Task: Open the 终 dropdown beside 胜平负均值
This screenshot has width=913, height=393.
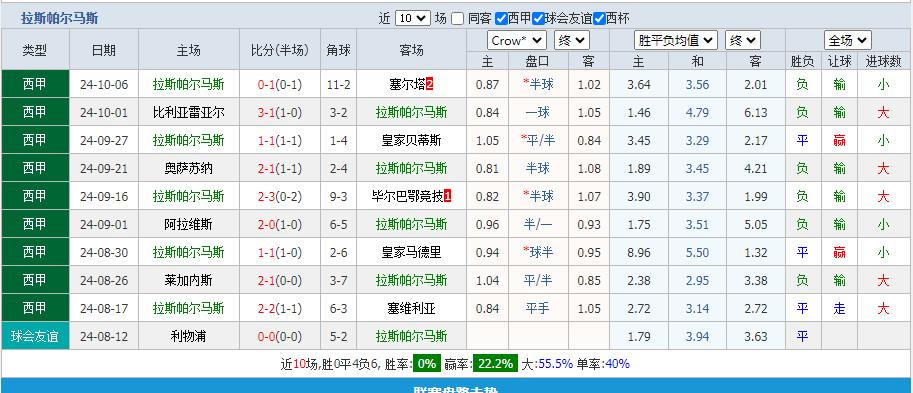Action: pyautogui.click(x=743, y=41)
